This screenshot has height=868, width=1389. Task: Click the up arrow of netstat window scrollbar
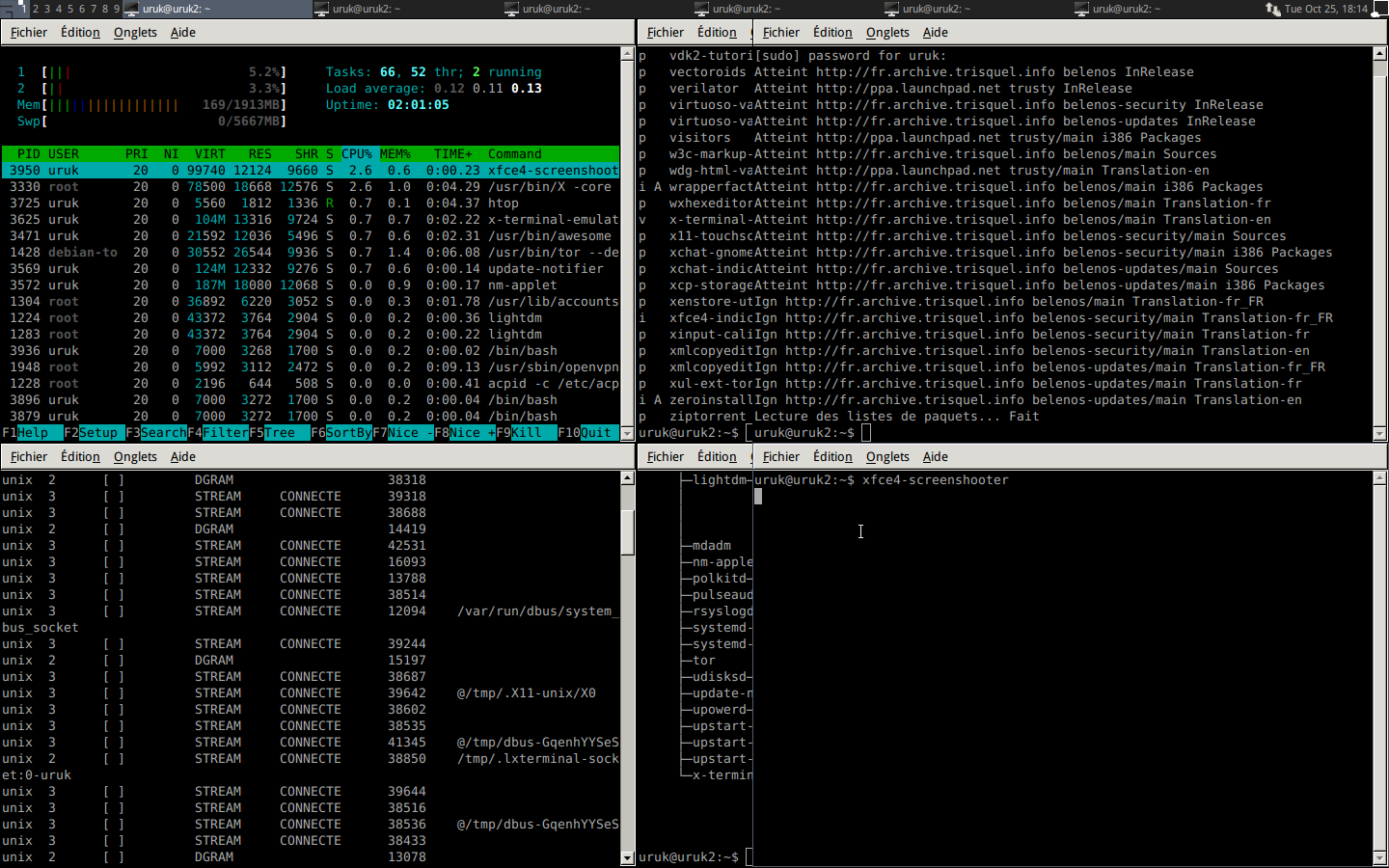[x=627, y=478]
